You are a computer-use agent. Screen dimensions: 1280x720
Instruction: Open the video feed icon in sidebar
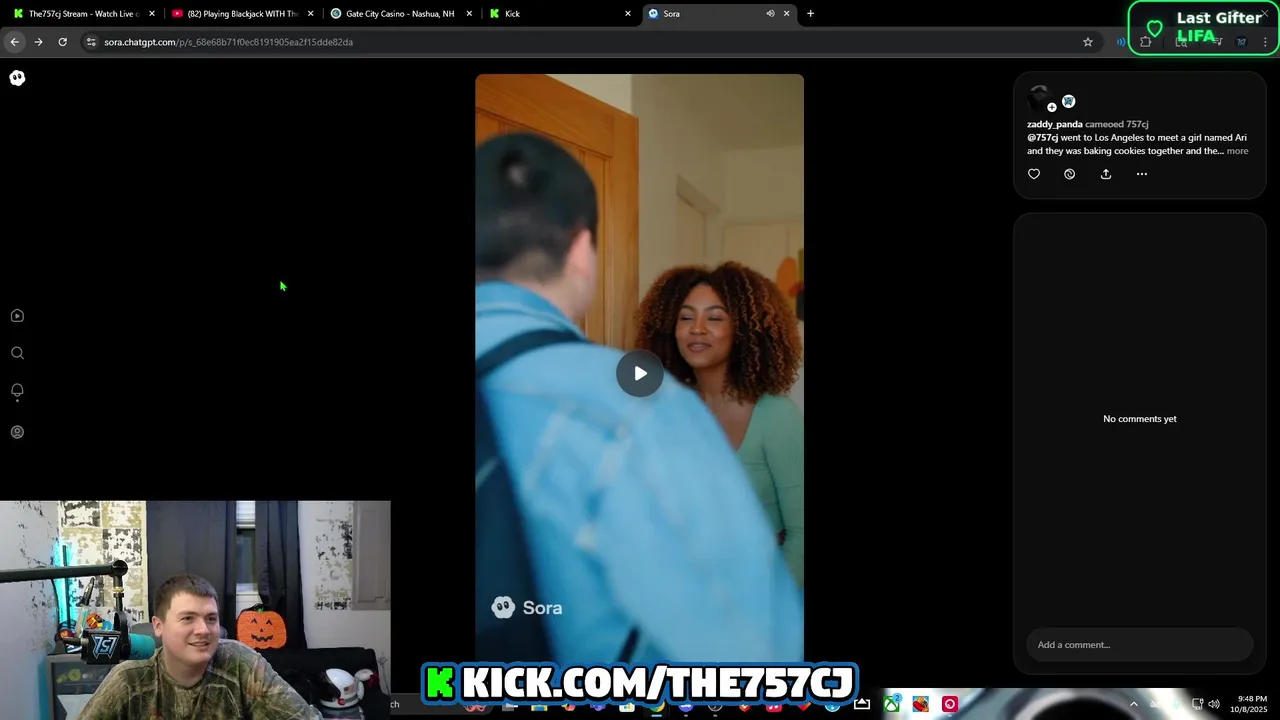(17, 316)
